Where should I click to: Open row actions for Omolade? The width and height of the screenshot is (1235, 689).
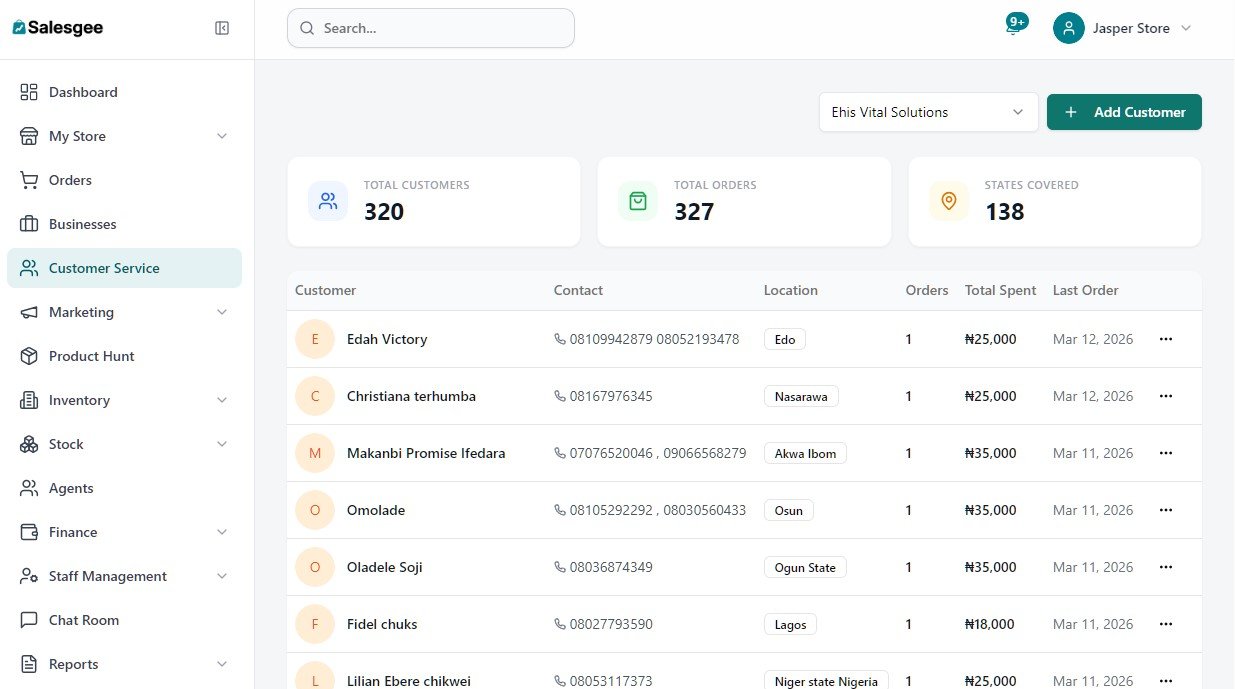click(1165, 510)
